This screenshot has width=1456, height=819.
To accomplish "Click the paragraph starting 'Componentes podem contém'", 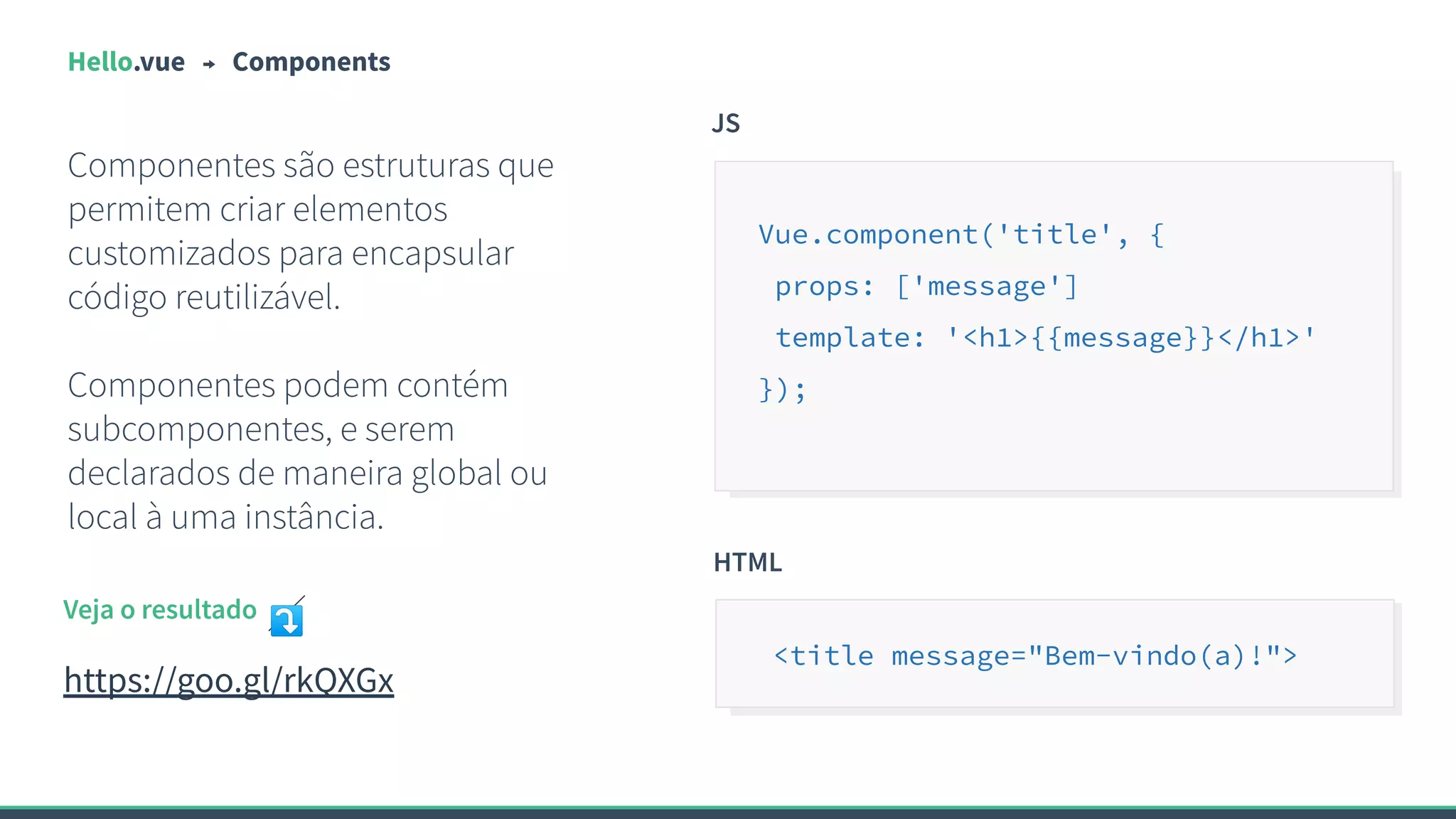I will [x=308, y=451].
